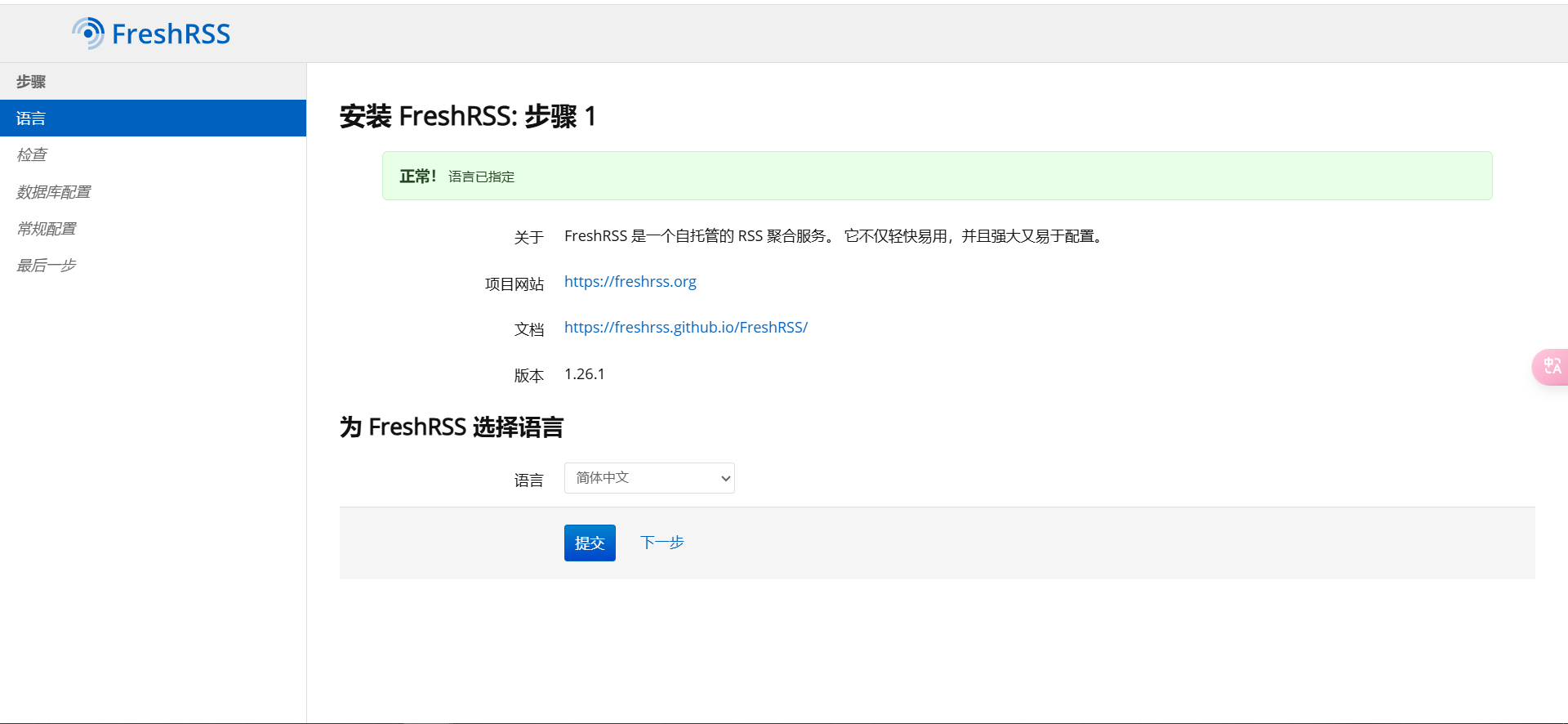Click version number 1.26.1
This screenshot has height=724, width=1568.
point(585,374)
